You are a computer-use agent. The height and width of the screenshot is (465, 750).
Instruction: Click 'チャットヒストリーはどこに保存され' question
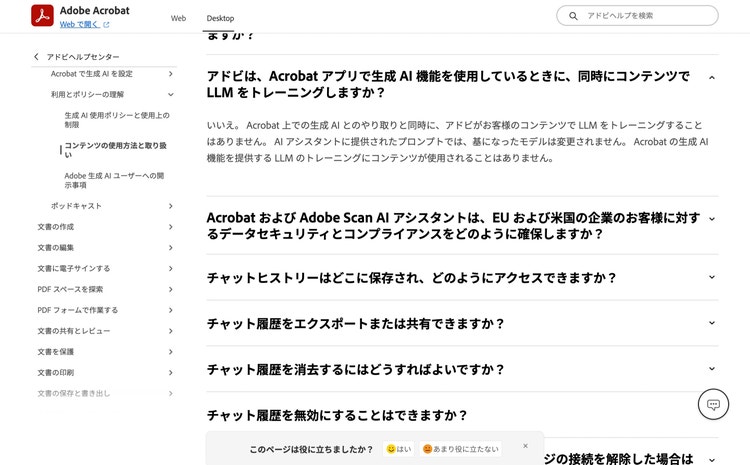(x=411, y=278)
